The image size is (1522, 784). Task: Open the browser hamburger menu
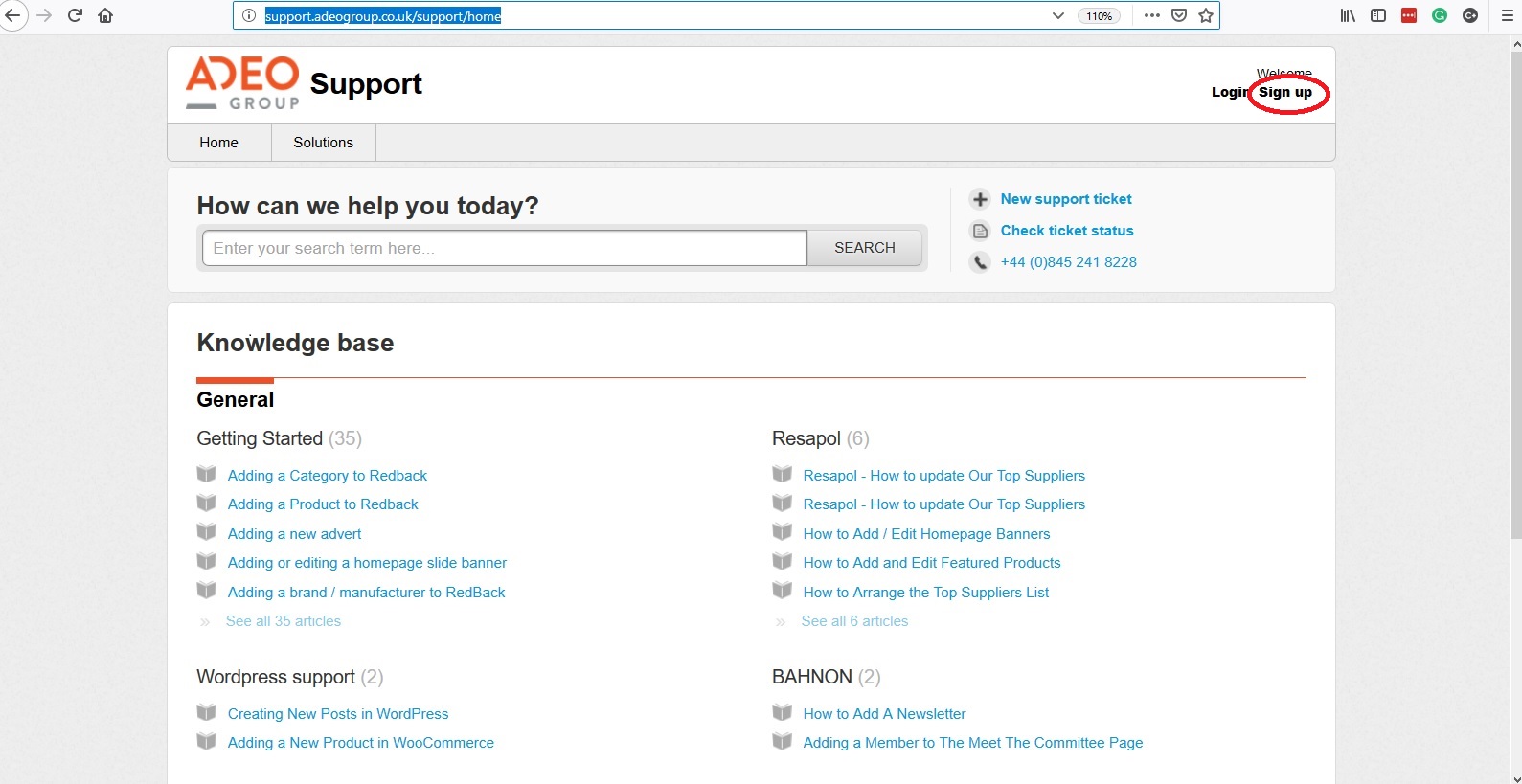pos(1507,15)
